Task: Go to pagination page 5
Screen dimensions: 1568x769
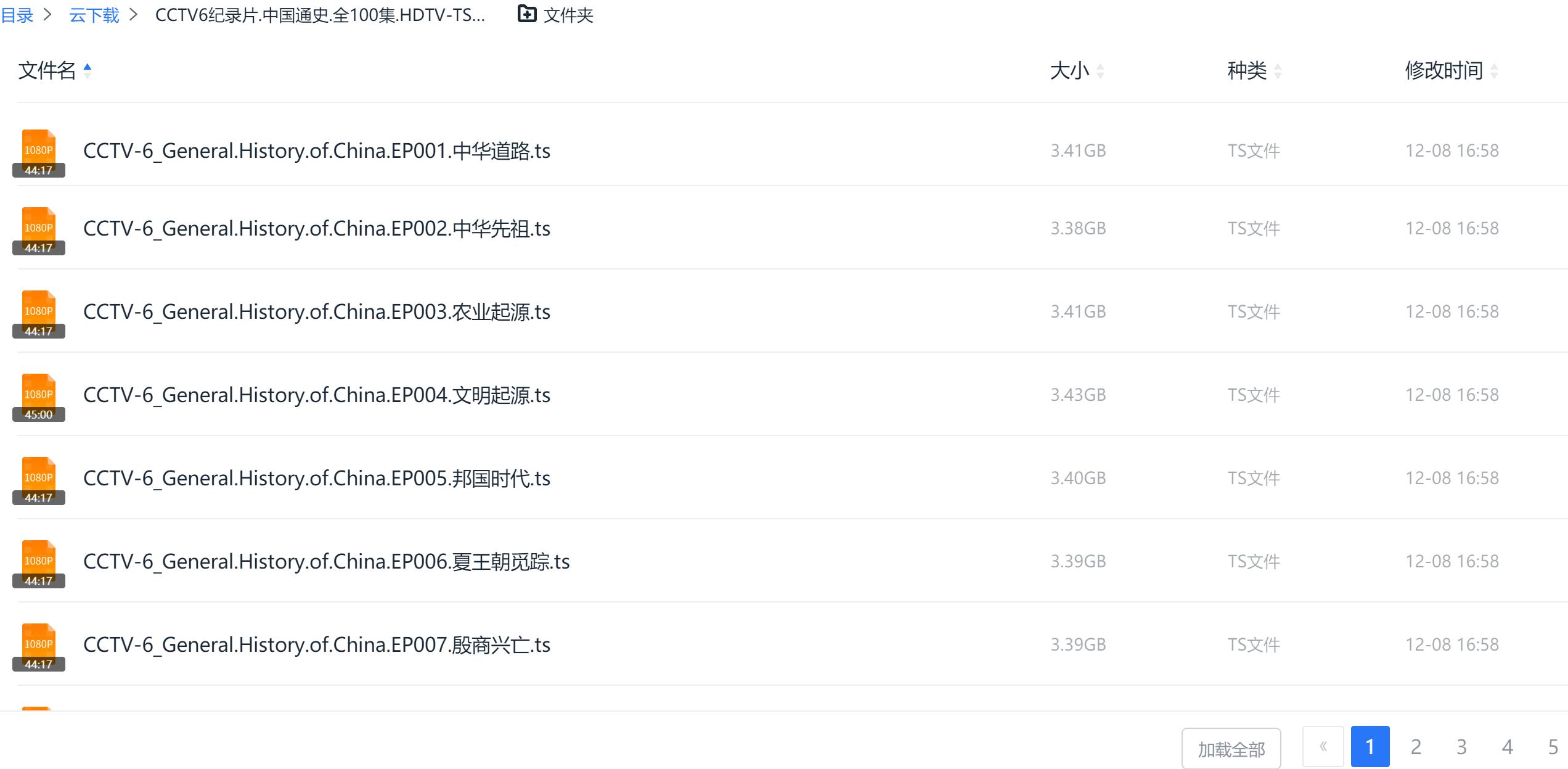Action: [1553, 747]
